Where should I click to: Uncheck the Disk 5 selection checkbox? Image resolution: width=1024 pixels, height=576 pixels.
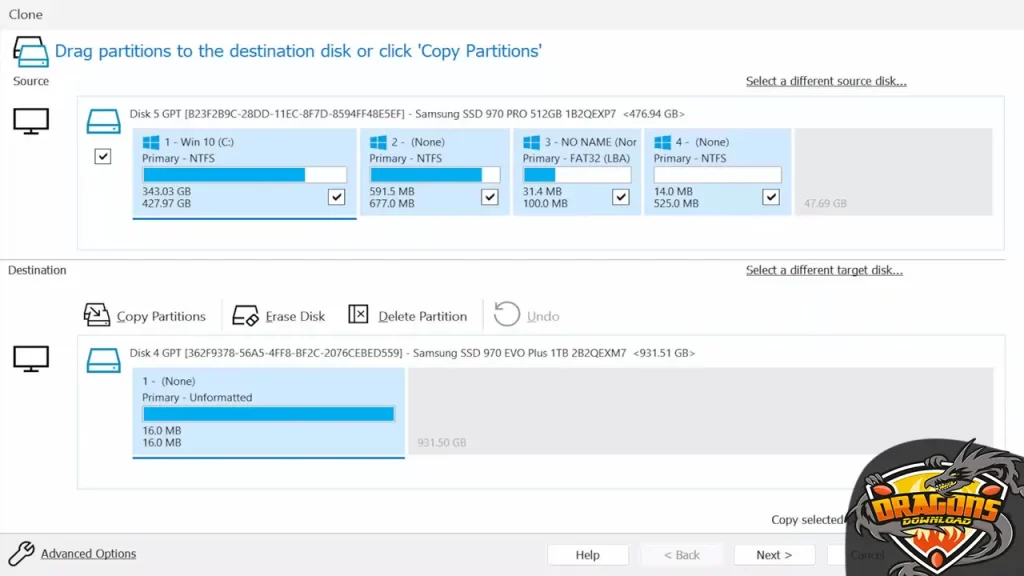[102, 156]
